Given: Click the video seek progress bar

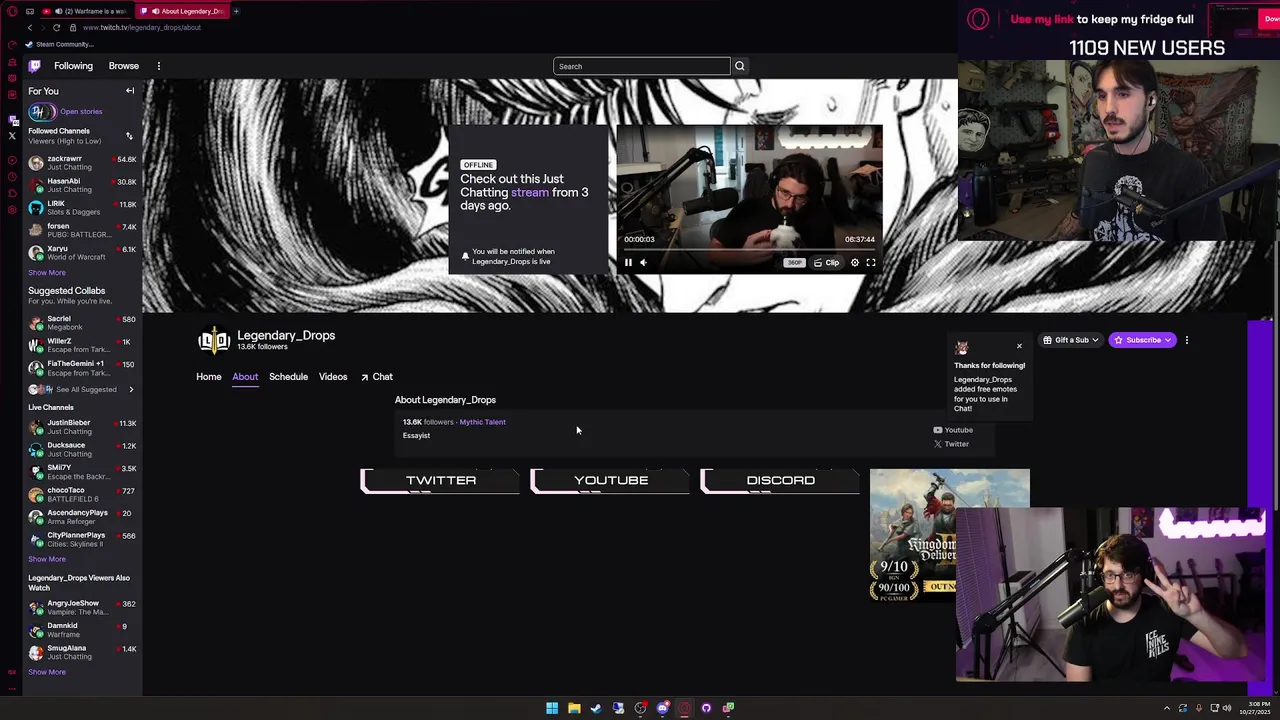Looking at the screenshot, I should (749, 249).
